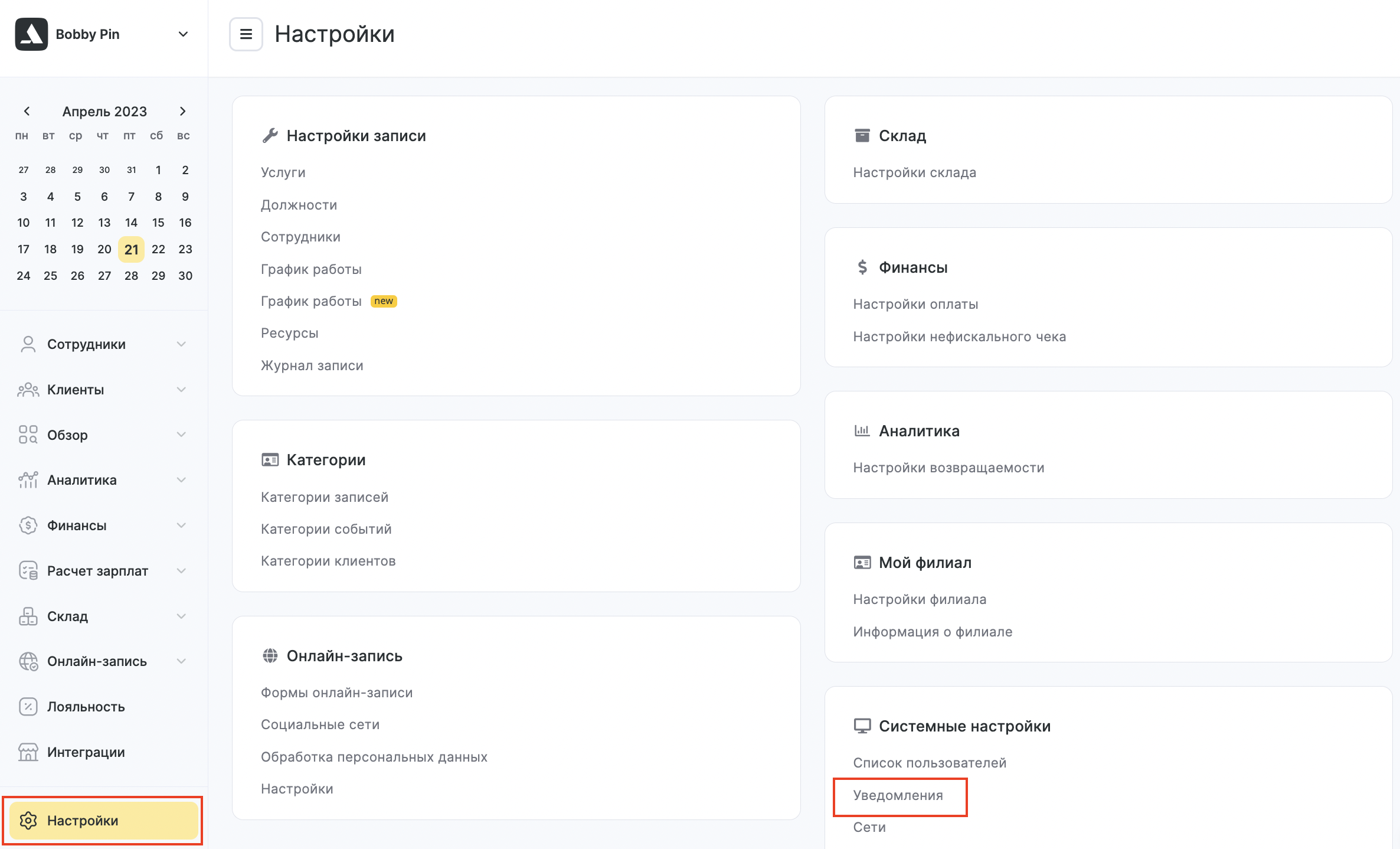Image resolution: width=1400 pixels, height=849 pixels.
Task: Open Услуги settings link
Action: click(x=283, y=172)
